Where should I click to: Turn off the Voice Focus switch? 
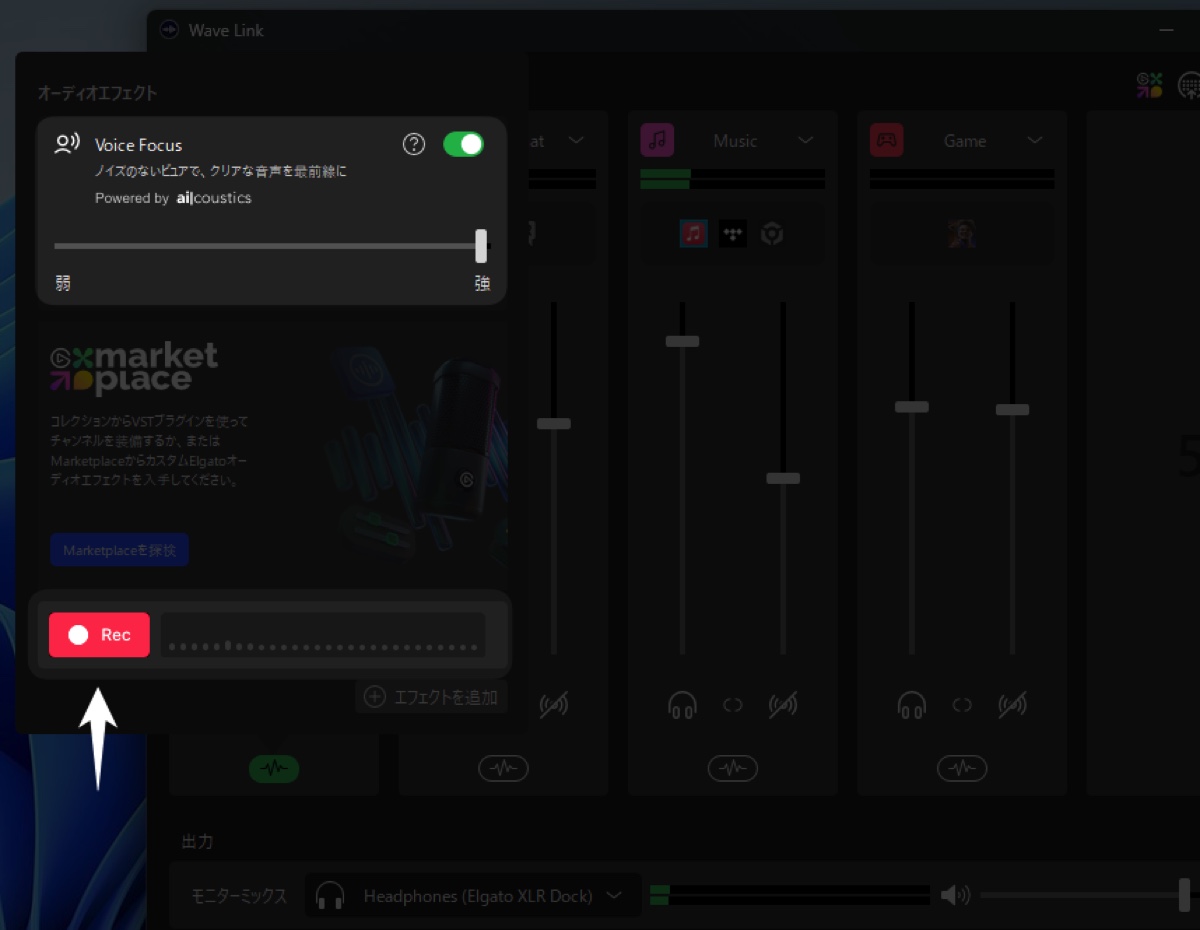tap(463, 144)
